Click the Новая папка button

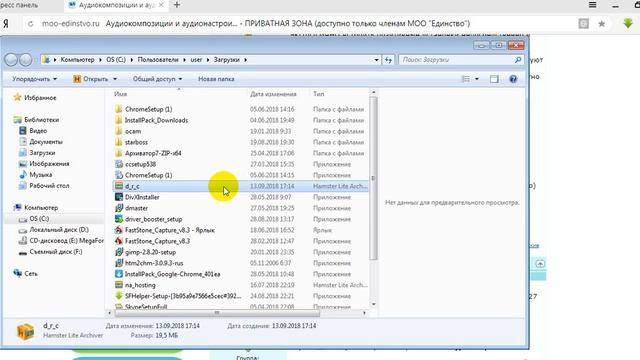coord(216,79)
